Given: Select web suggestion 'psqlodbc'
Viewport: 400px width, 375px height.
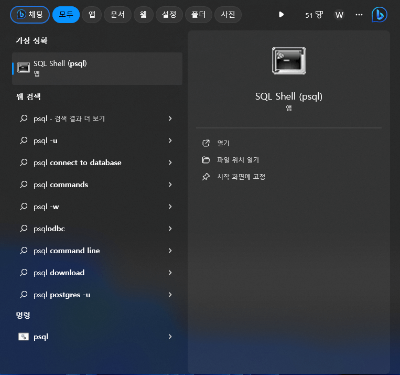Looking at the screenshot, I should 97,229.
